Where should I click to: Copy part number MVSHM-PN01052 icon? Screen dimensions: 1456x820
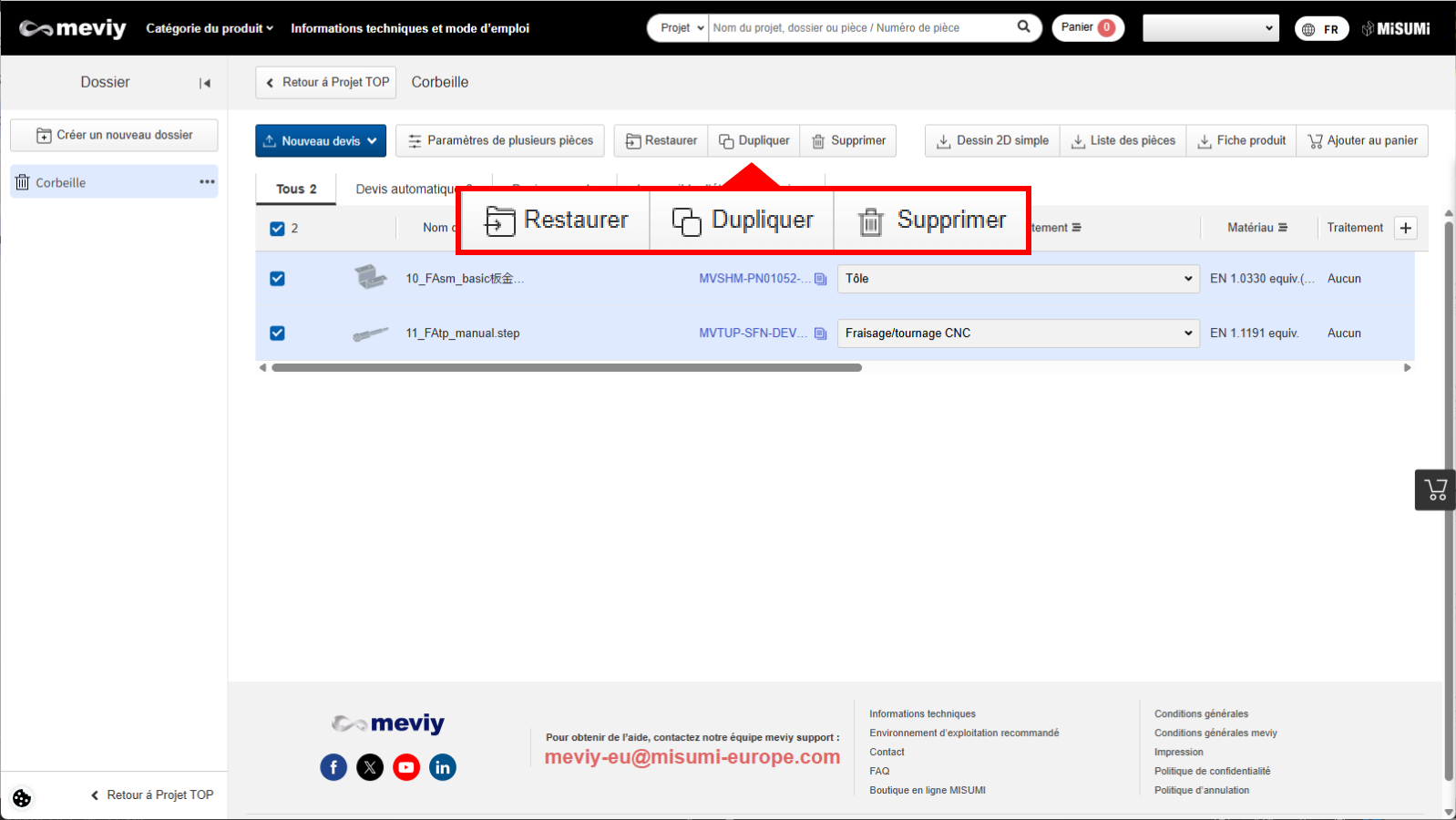coord(820,279)
